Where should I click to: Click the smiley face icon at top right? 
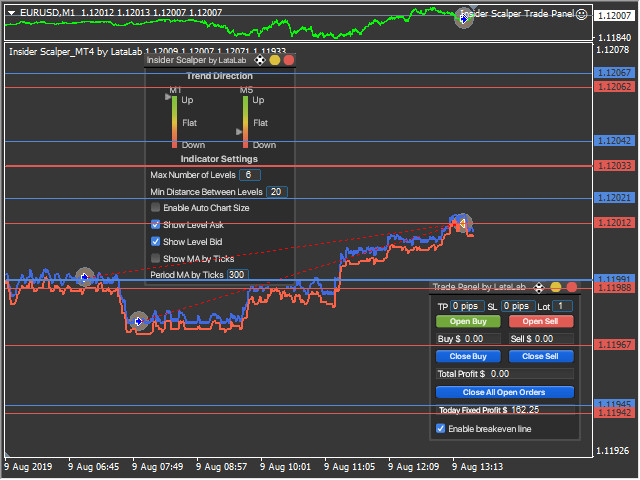(x=581, y=15)
